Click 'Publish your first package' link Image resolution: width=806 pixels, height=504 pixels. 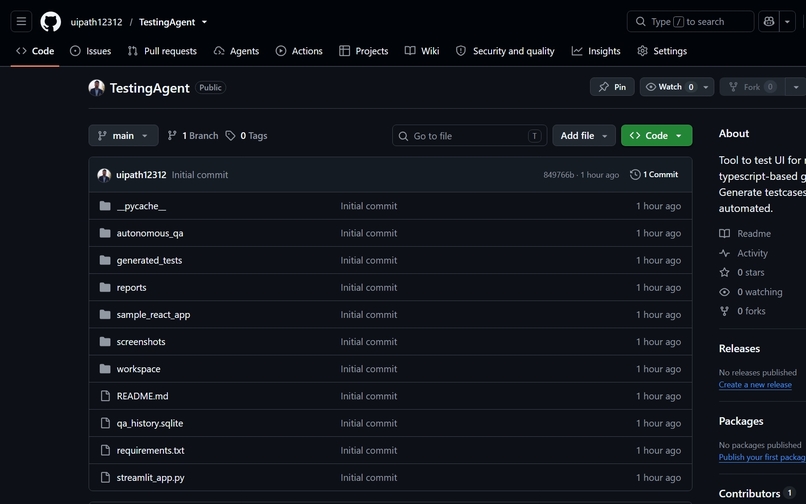click(x=762, y=457)
